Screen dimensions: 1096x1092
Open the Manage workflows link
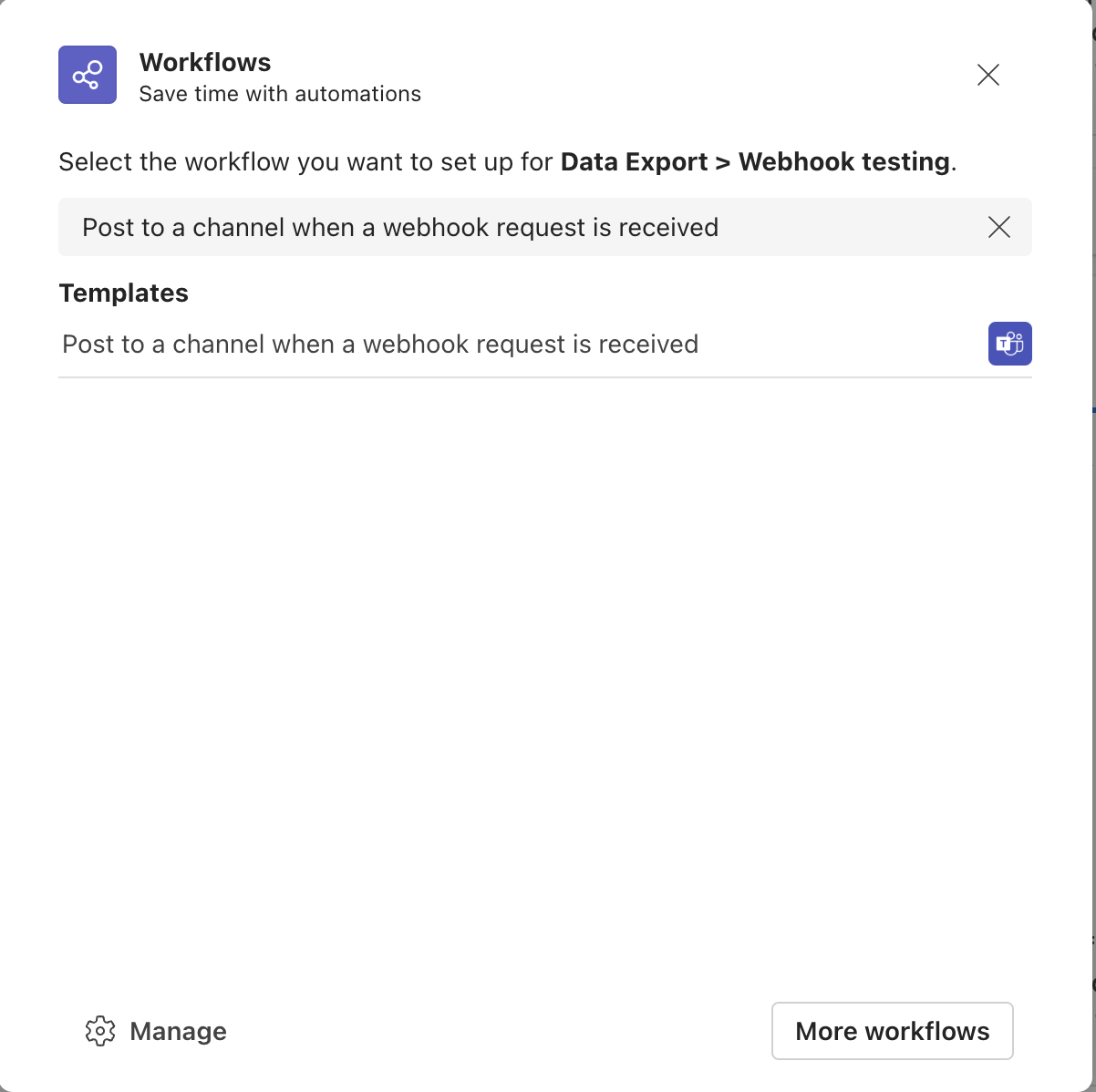coord(178,1031)
